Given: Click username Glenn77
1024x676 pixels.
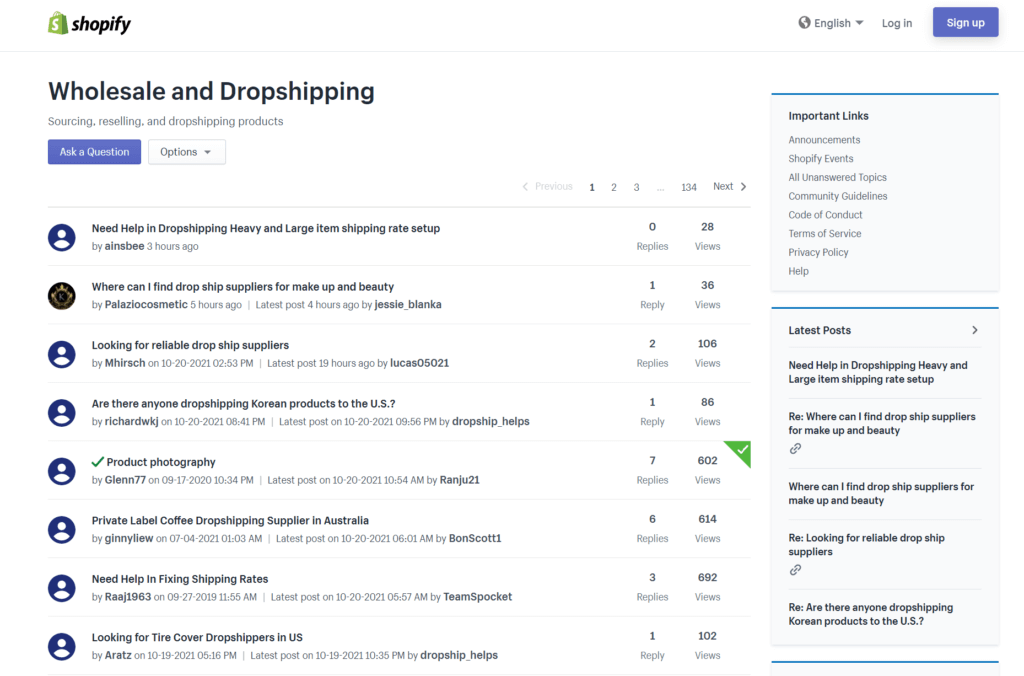Looking at the screenshot, I should 125,480.
